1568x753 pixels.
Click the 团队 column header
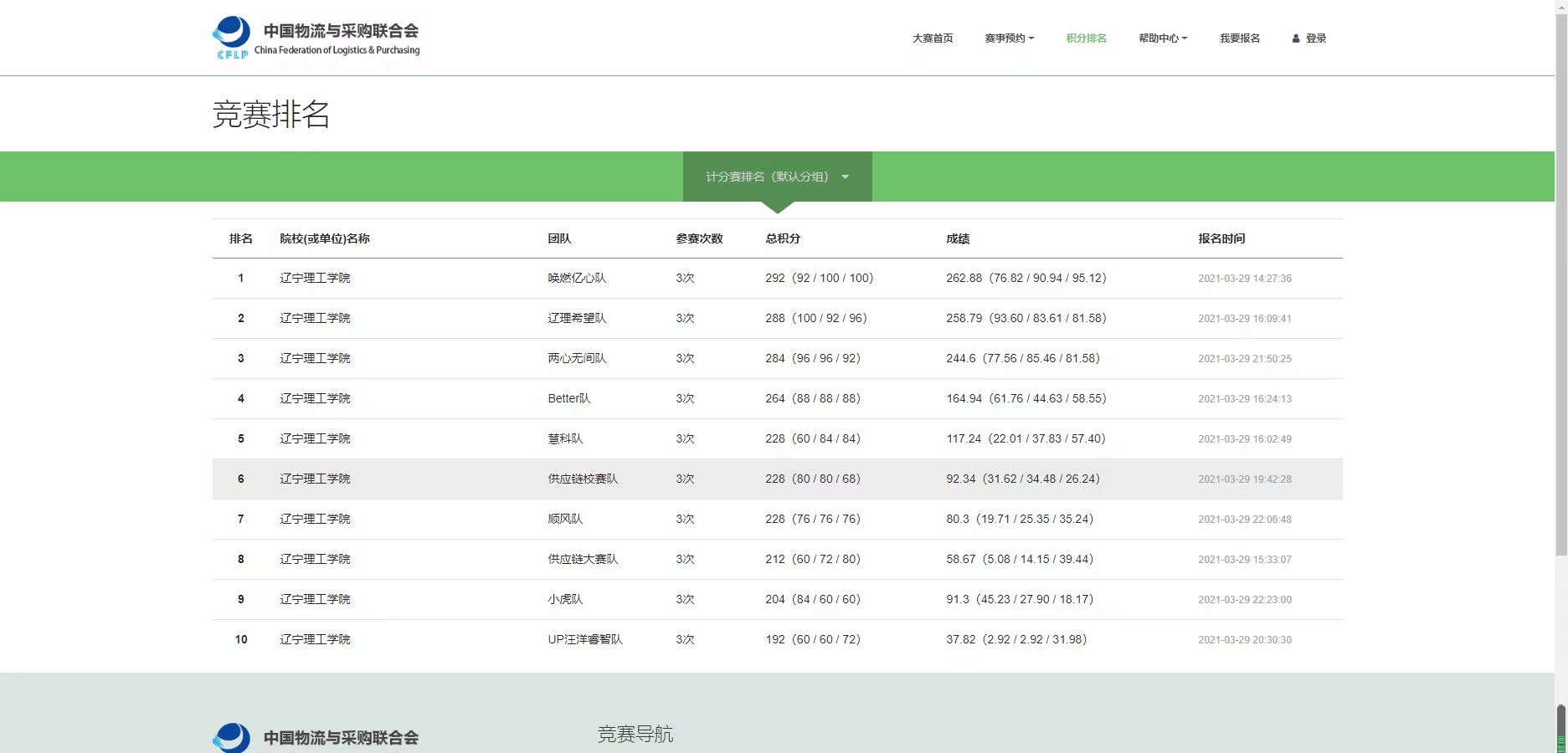pyautogui.click(x=559, y=238)
